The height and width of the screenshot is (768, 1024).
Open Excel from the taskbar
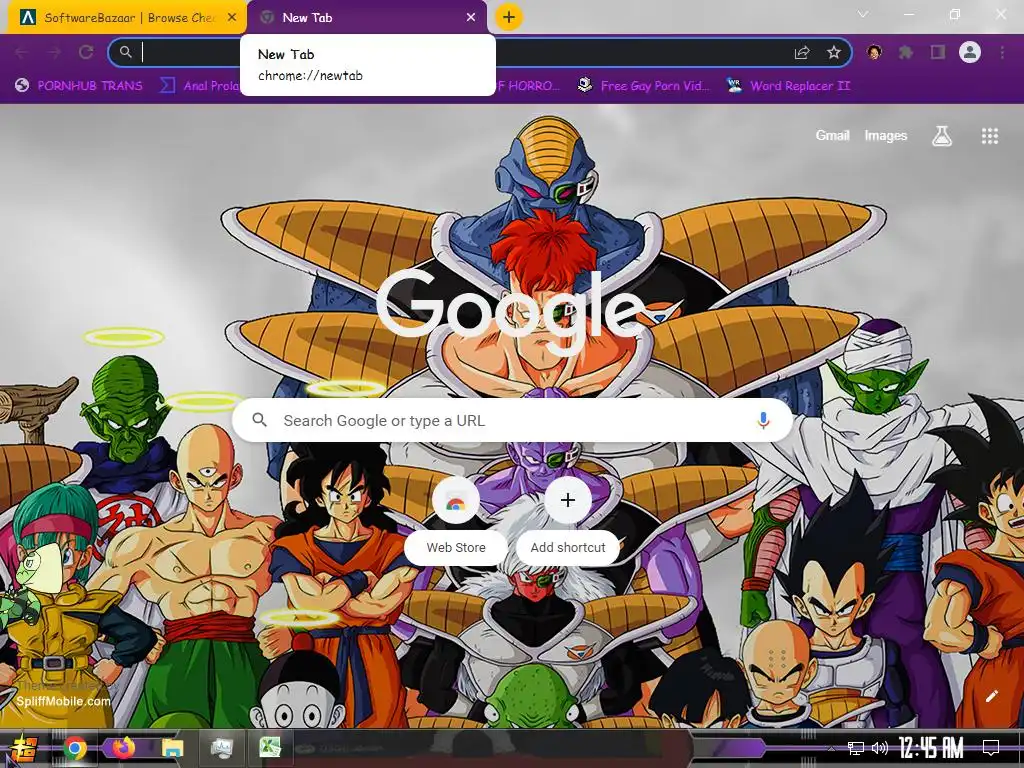coord(270,748)
